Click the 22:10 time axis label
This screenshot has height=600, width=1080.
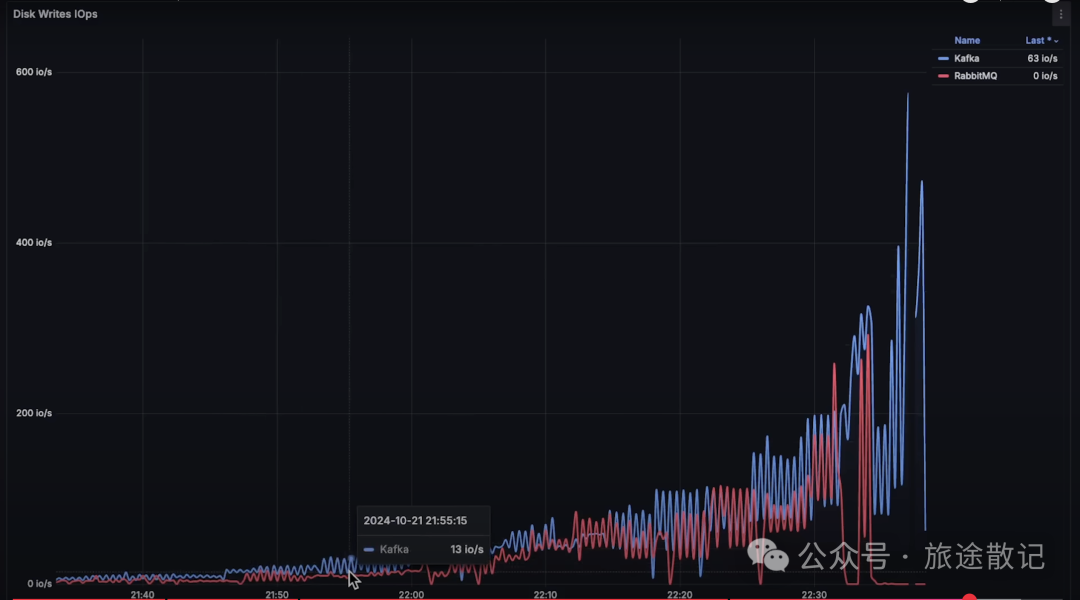545,594
